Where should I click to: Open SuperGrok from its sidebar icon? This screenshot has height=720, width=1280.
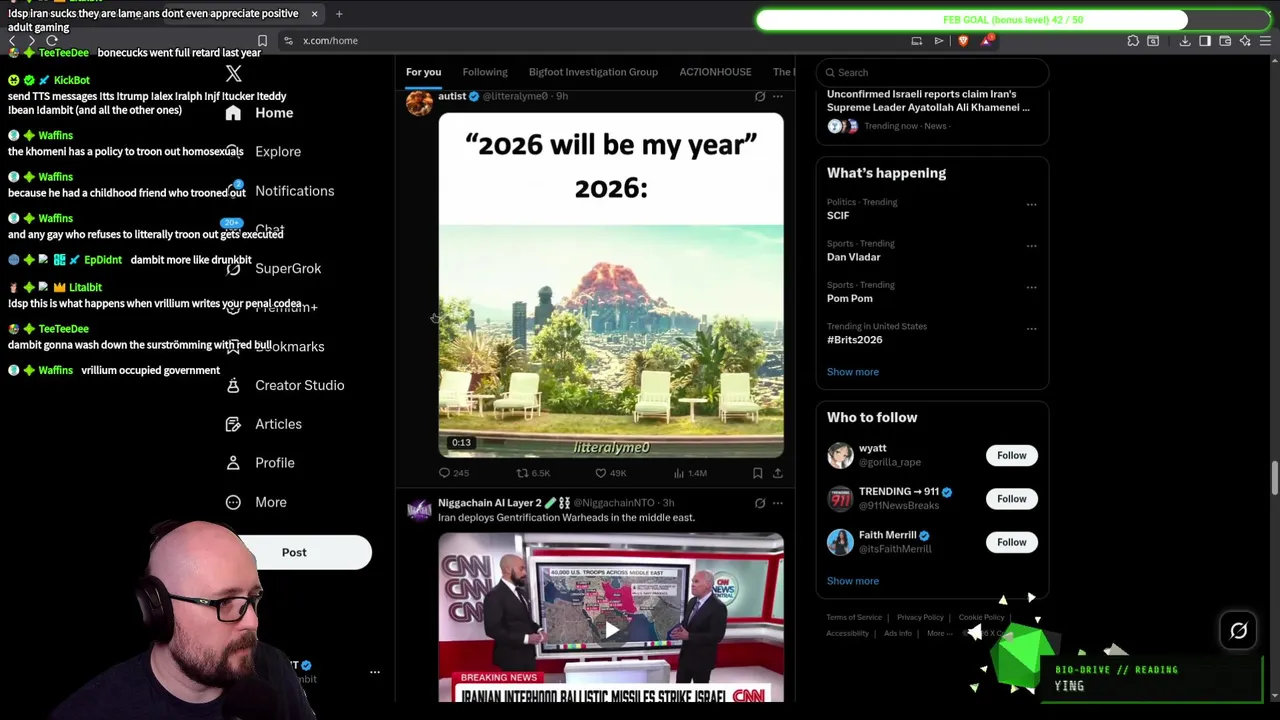click(x=233, y=268)
